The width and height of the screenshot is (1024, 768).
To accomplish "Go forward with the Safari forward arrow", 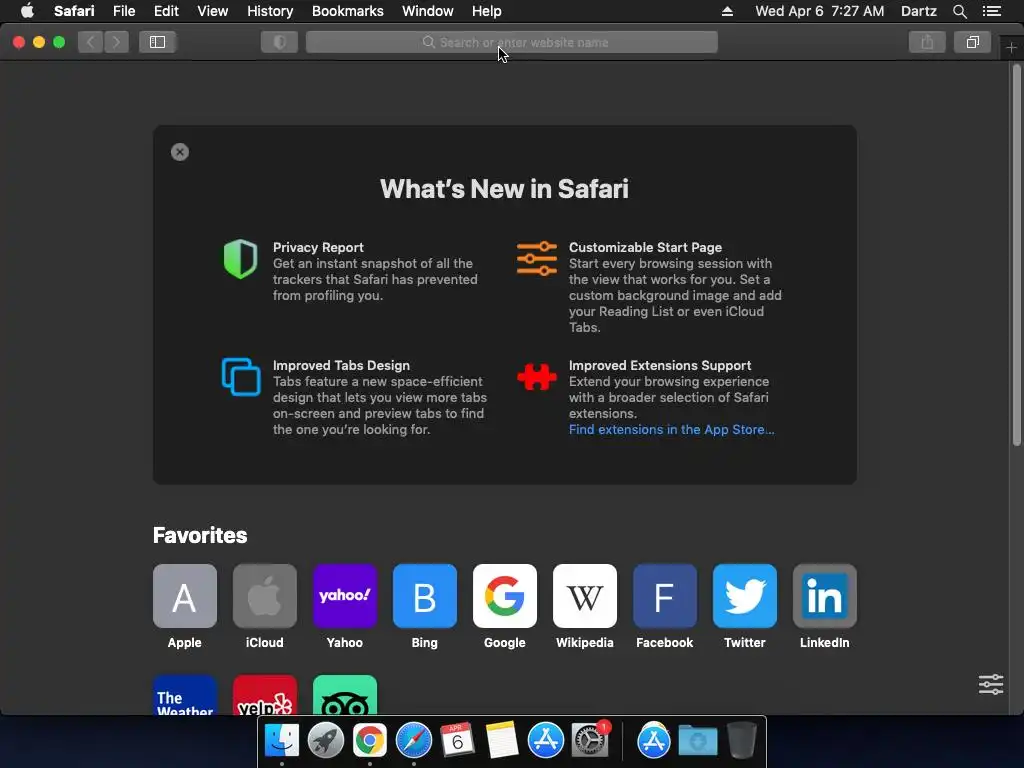I will coord(116,42).
